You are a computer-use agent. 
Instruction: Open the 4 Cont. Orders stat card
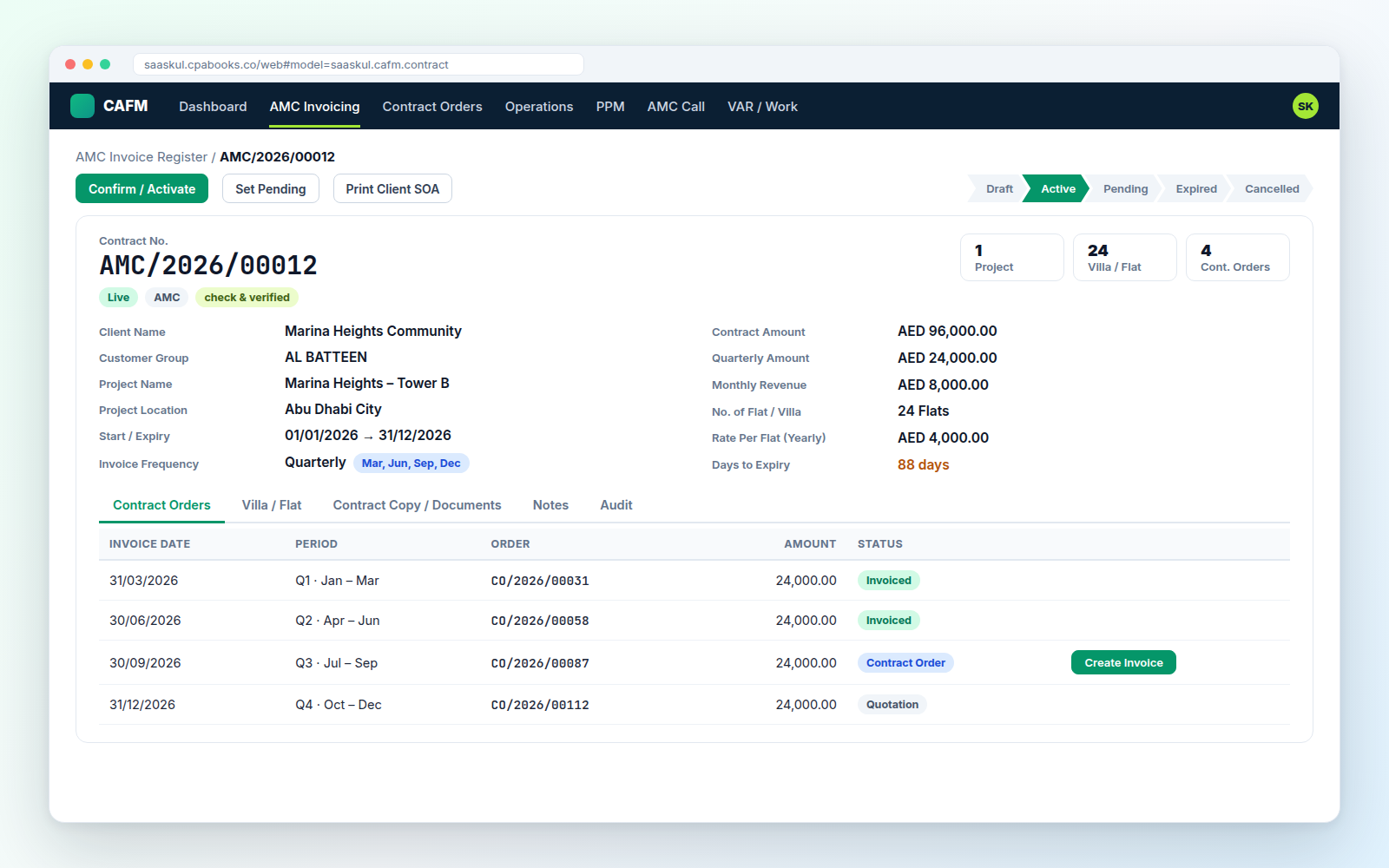coord(1238,257)
